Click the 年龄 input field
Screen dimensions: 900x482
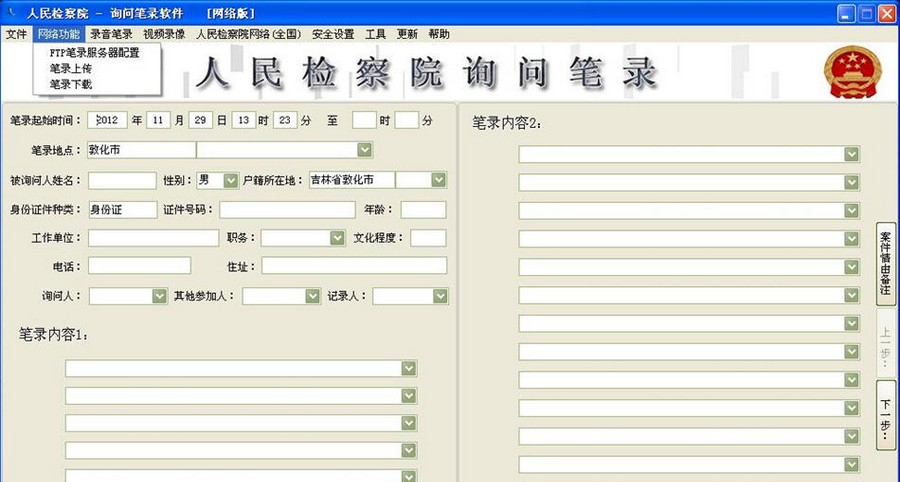[x=424, y=210]
